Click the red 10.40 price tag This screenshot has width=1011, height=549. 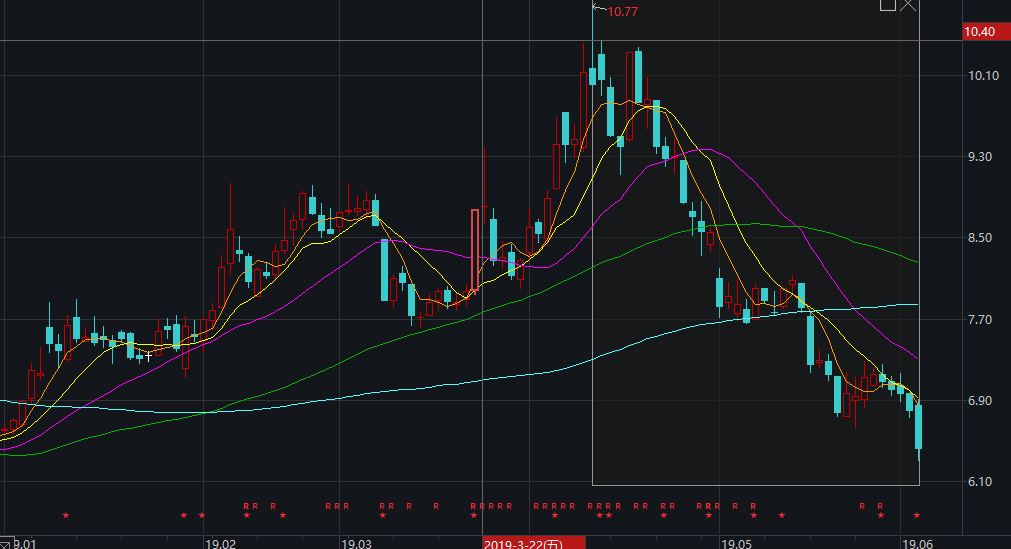(979, 32)
